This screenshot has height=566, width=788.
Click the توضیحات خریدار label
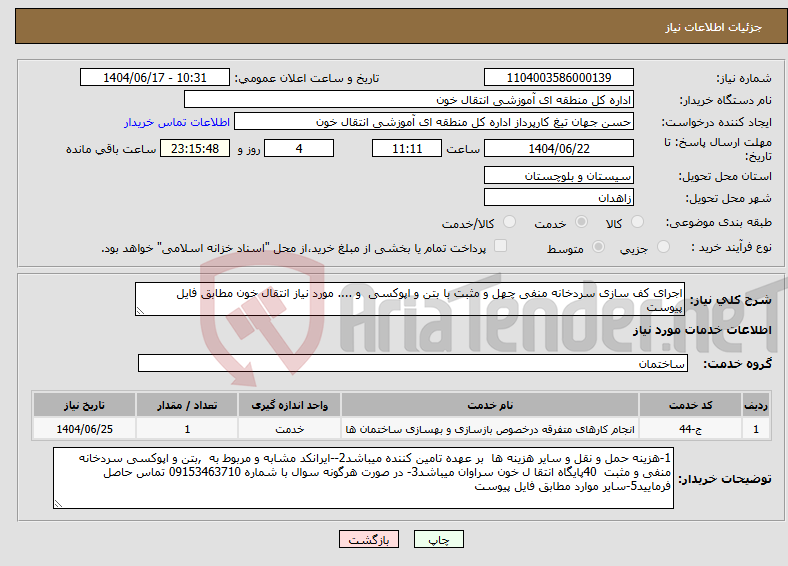pos(725,479)
